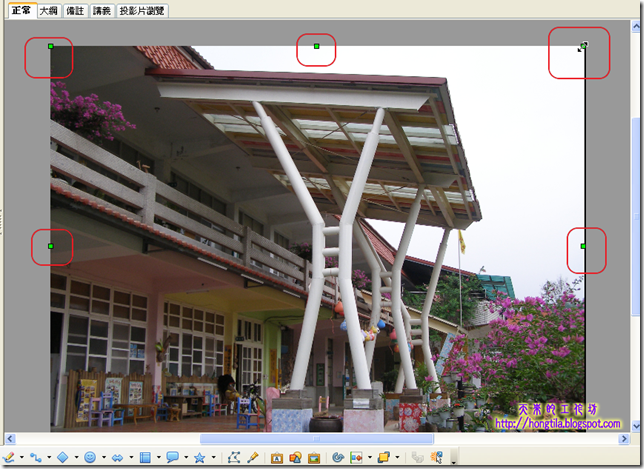This screenshot has width=644, height=469.
Task: Open the Fontwork Gallery
Action: [x=277, y=457]
